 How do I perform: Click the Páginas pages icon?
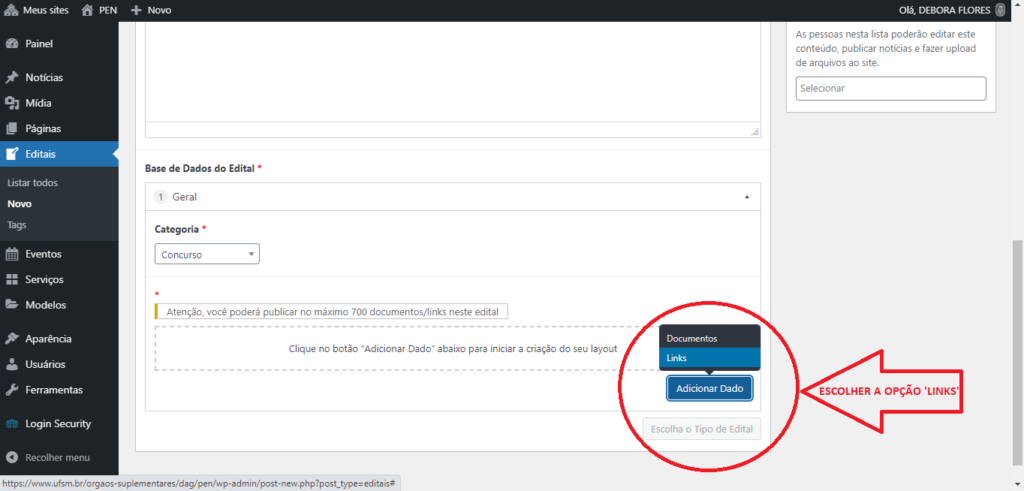(12, 129)
